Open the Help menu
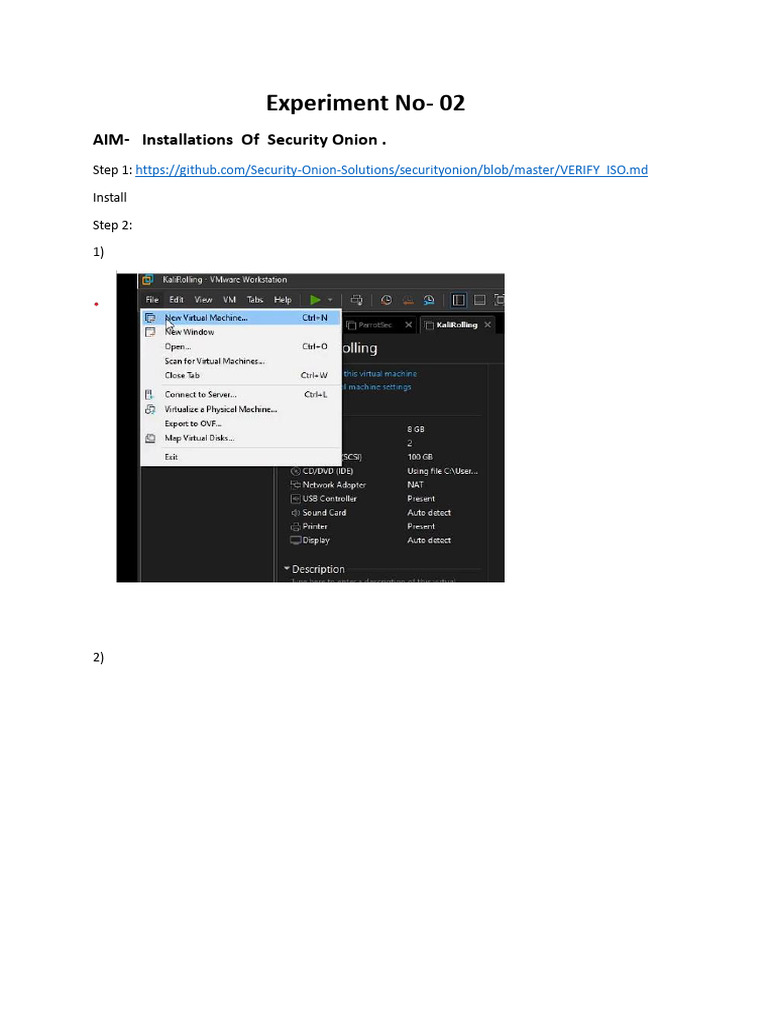Viewport: 768px width, 1024px height. [x=283, y=300]
